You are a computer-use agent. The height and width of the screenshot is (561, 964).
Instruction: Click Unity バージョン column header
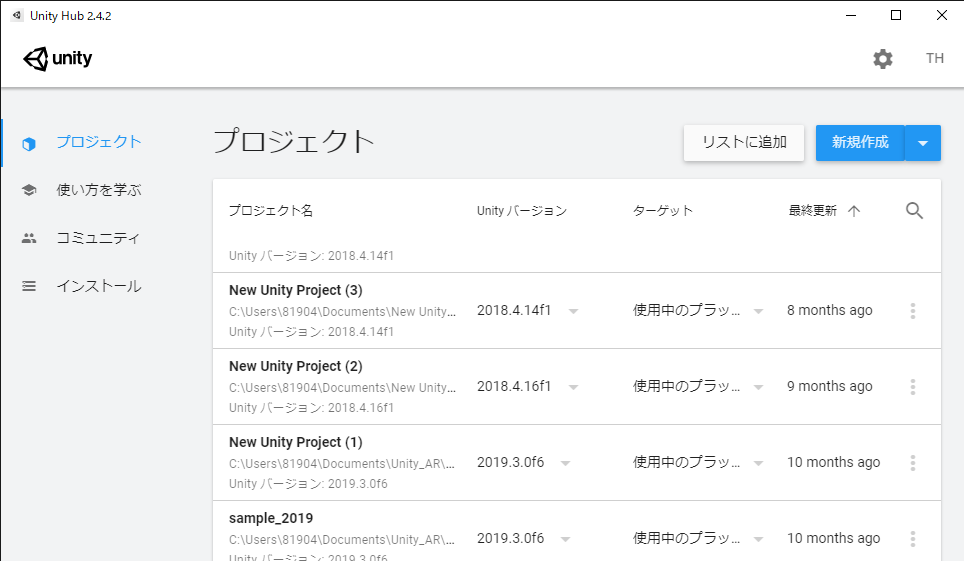(x=522, y=211)
